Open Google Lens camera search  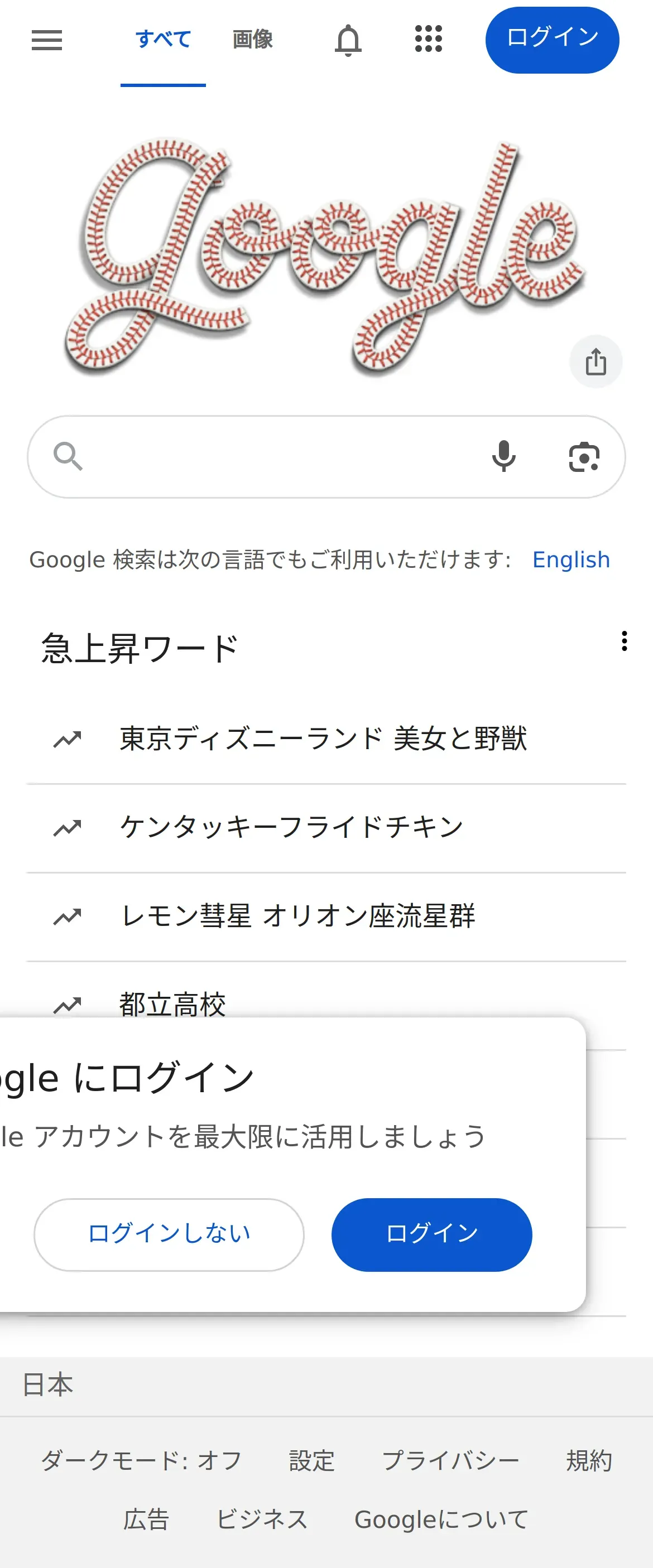pos(584,456)
